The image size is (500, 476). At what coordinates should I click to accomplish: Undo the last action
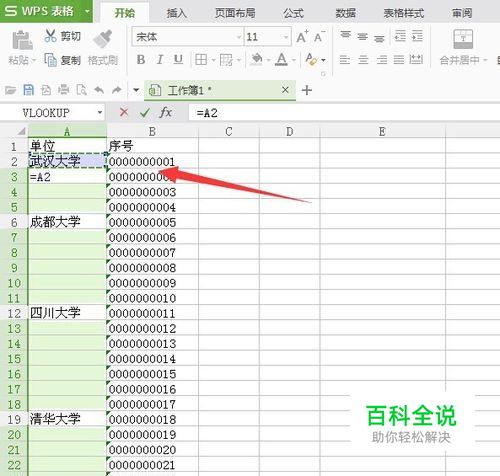click(99, 90)
